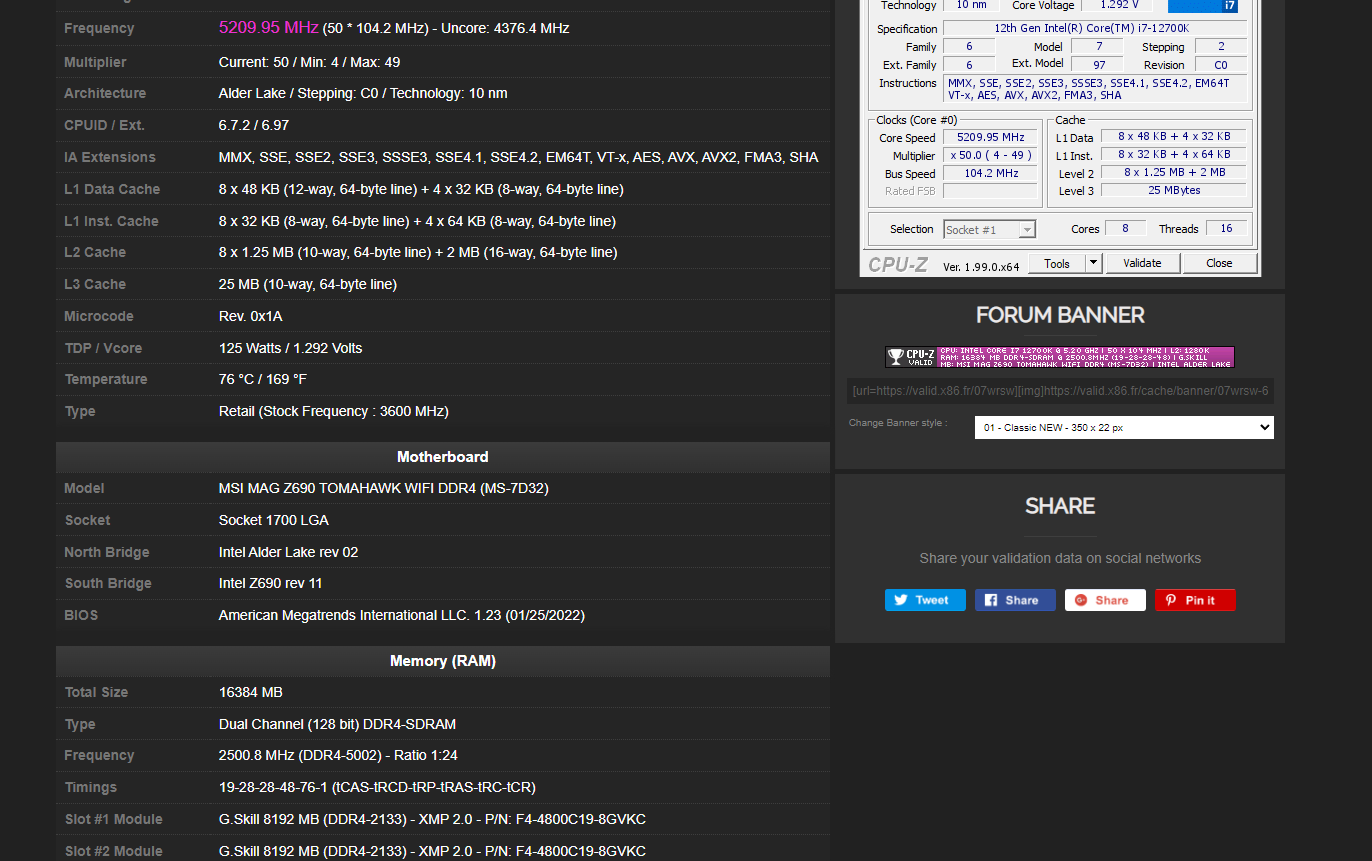Click the Total Size value 16384 MB
Image resolution: width=1372 pixels, height=861 pixels.
point(251,692)
